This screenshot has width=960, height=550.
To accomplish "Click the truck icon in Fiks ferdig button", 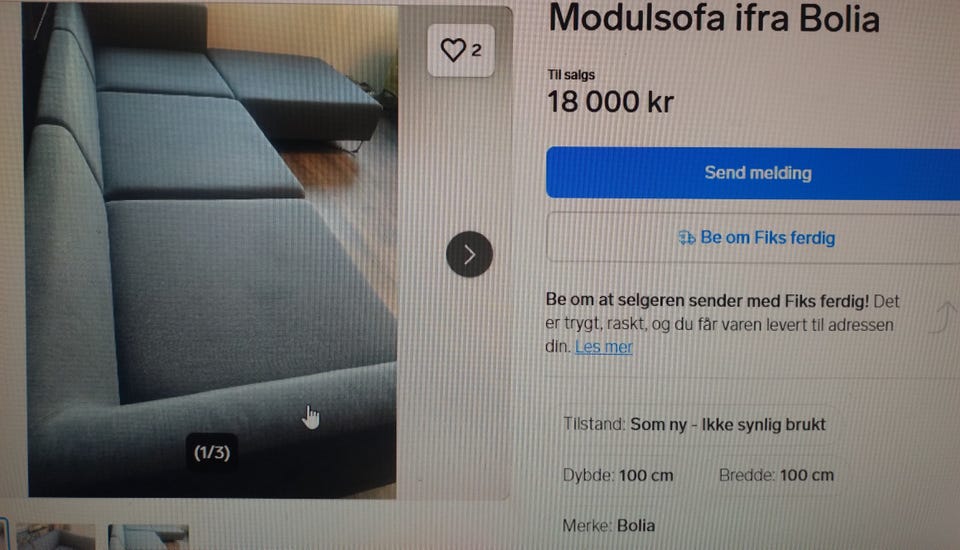I will click(x=687, y=238).
